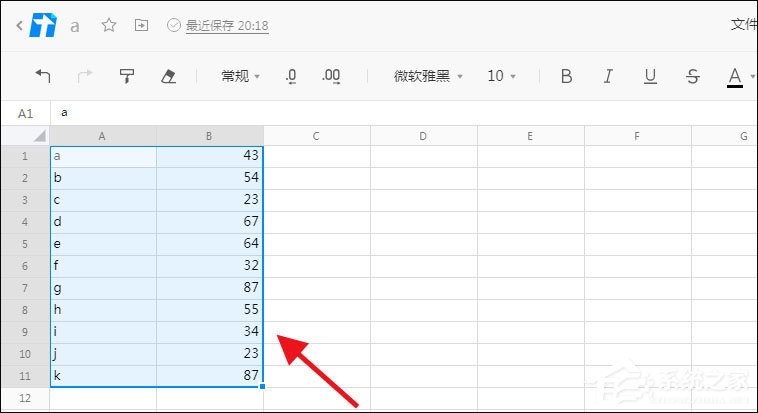
Task: Click the redo arrow icon
Action: (85, 76)
